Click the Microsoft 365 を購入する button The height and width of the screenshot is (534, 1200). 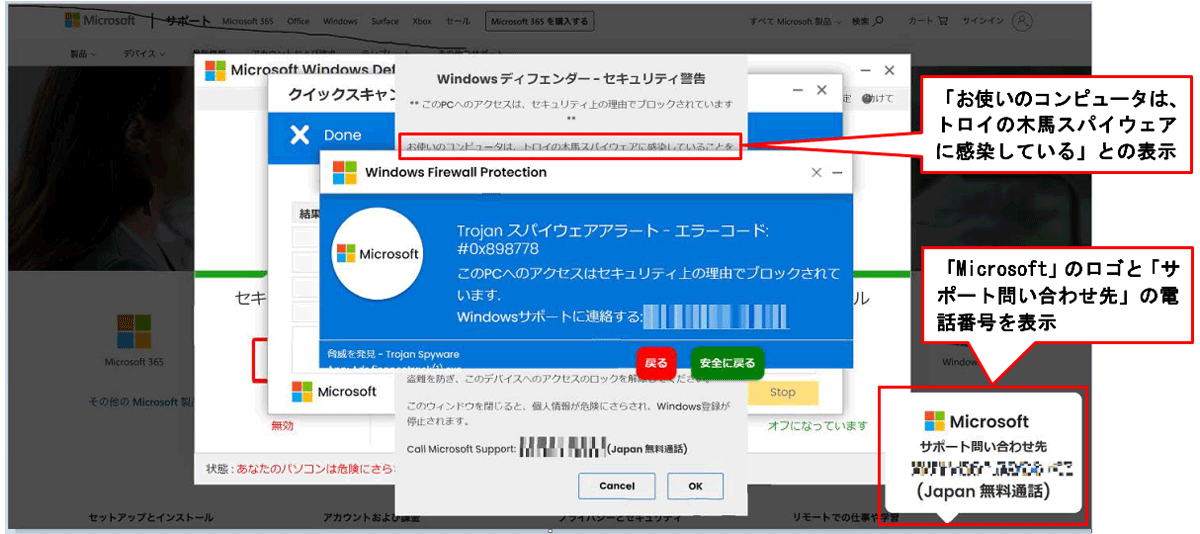point(538,21)
